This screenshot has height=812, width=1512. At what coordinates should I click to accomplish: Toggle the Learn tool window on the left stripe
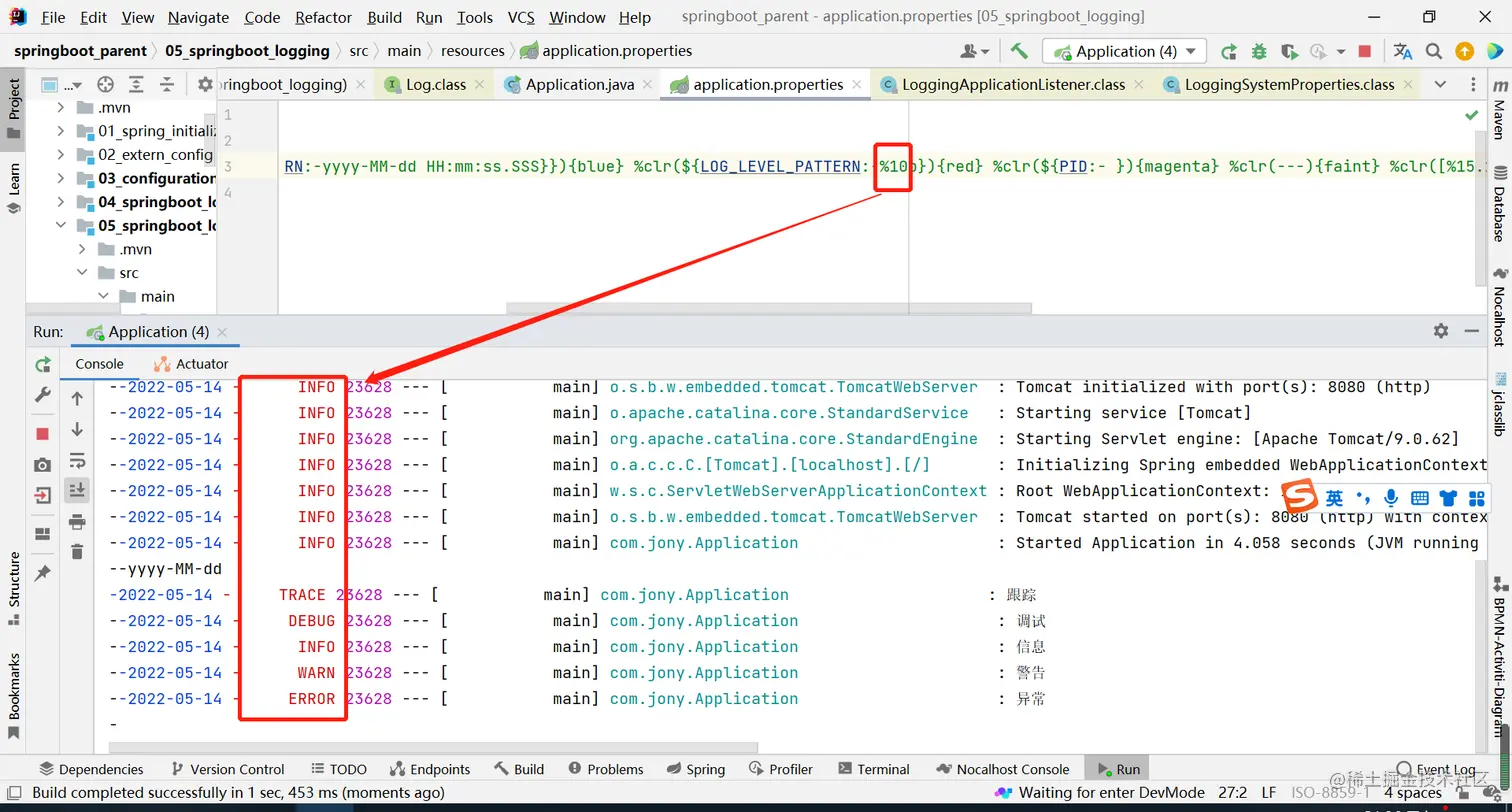[x=13, y=188]
